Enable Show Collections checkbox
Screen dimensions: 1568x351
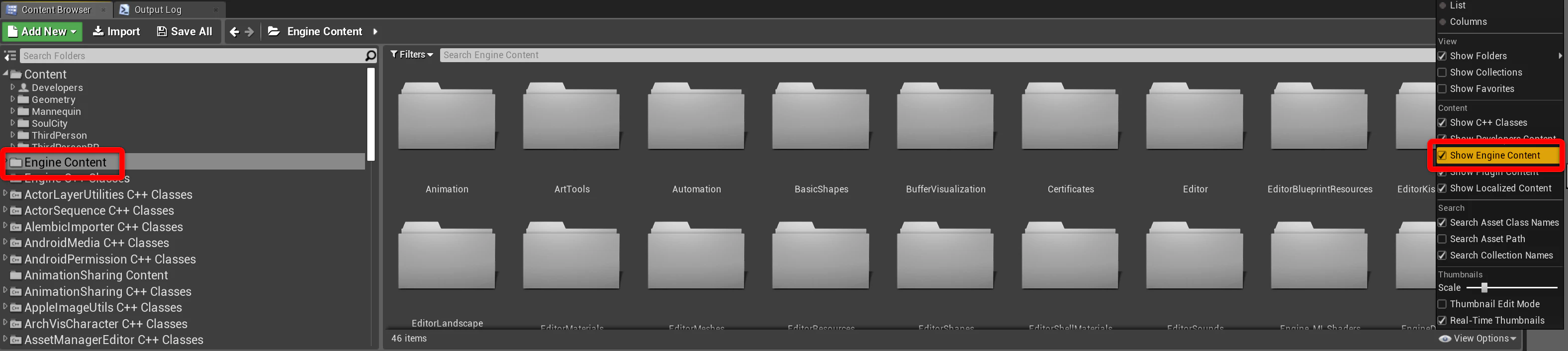(1442, 73)
